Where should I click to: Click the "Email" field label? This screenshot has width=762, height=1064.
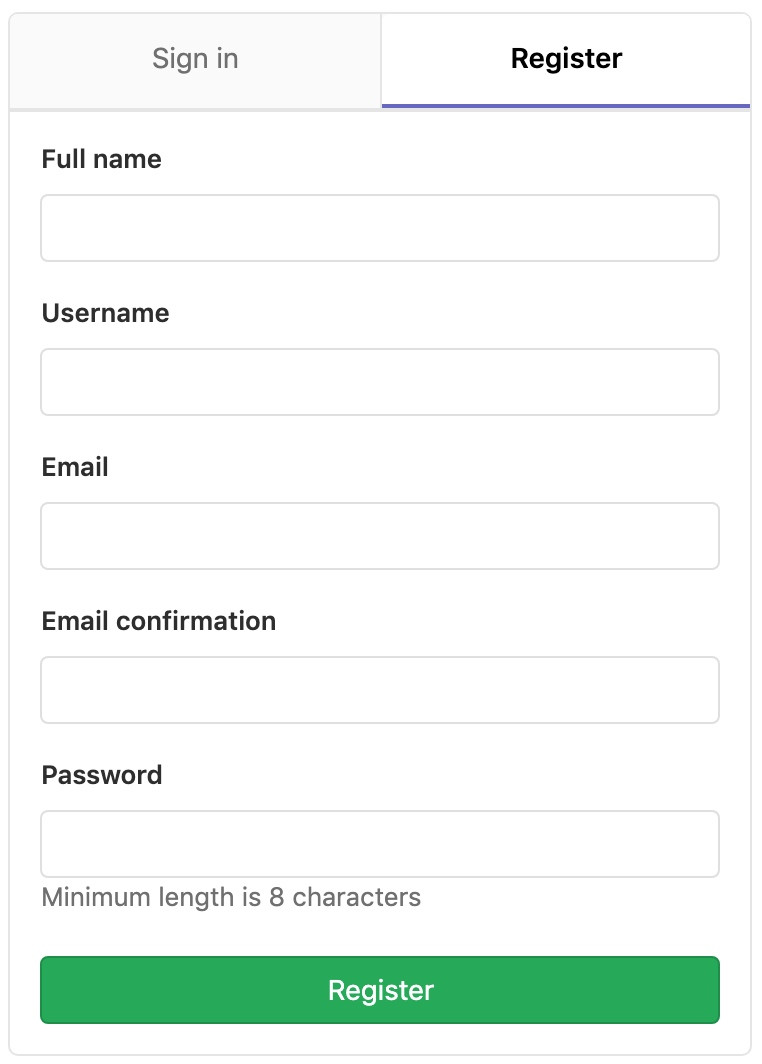click(75, 467)
